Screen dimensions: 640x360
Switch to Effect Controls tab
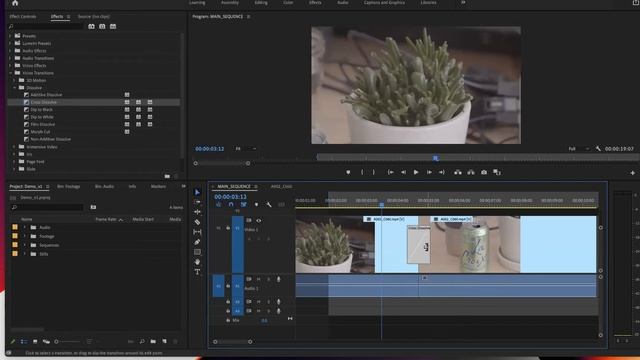click(x=23, y=17)
